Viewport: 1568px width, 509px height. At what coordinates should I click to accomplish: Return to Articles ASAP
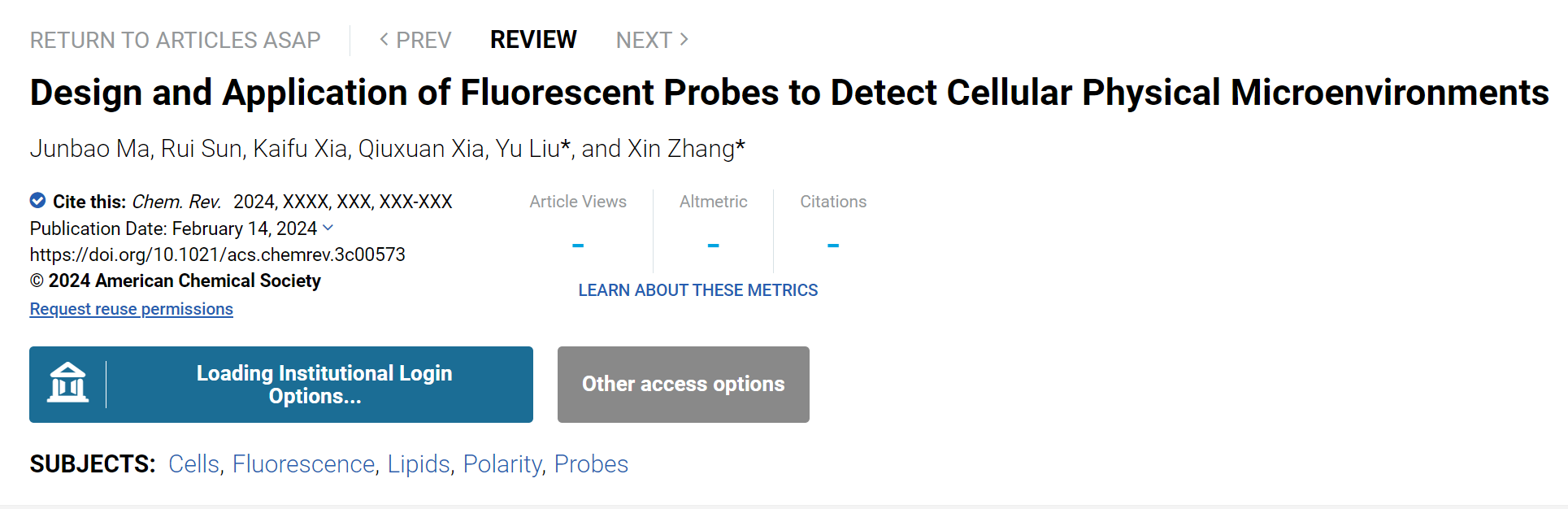176,40
